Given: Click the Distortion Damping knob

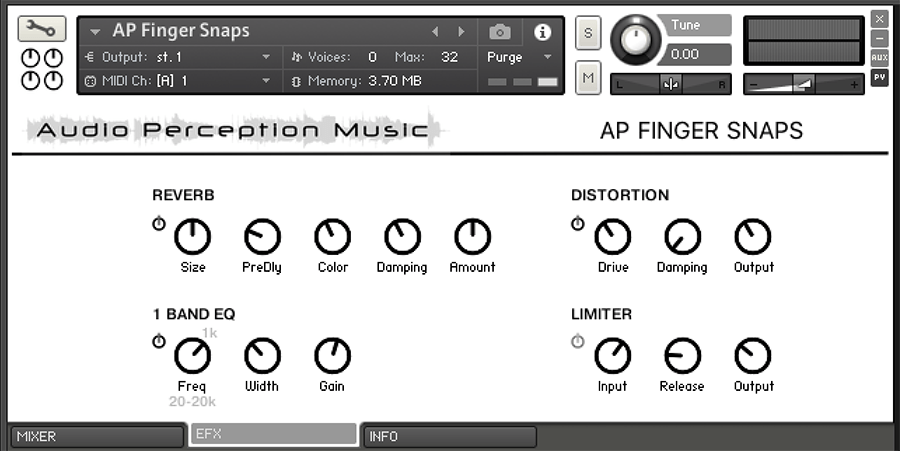Looking at the screenshot, I should [682, 236].
